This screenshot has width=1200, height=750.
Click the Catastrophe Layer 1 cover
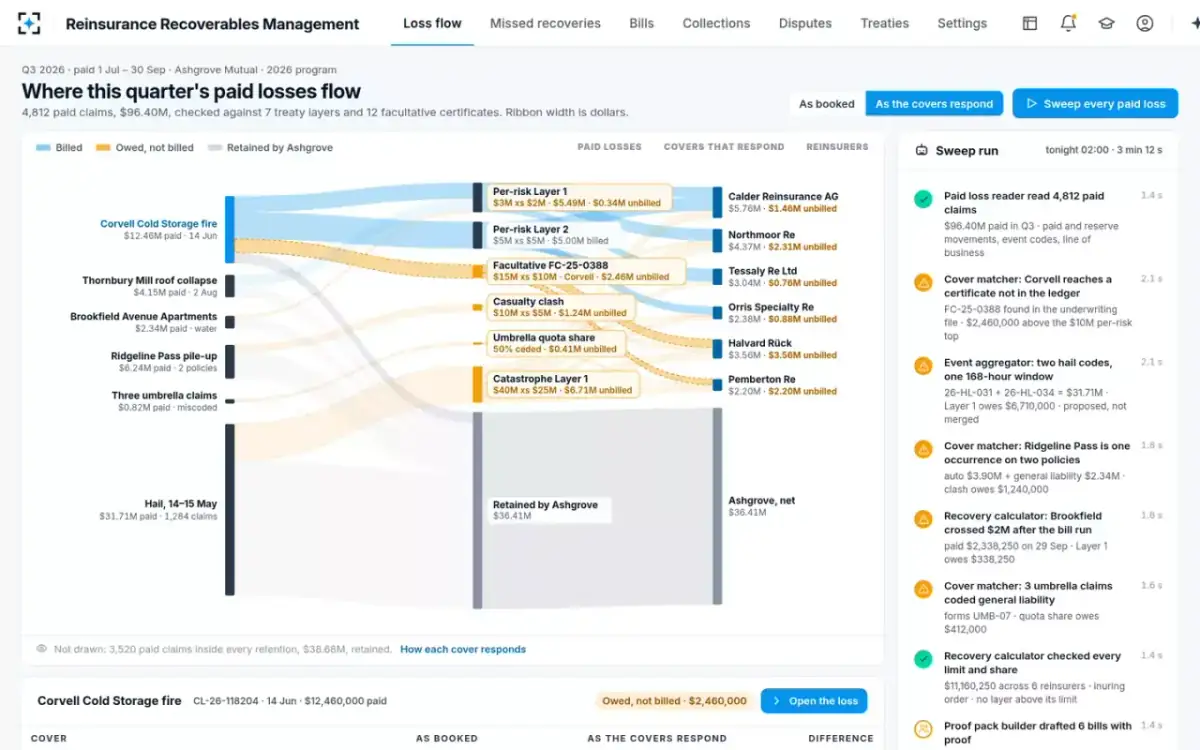click(x=563, y=385)
